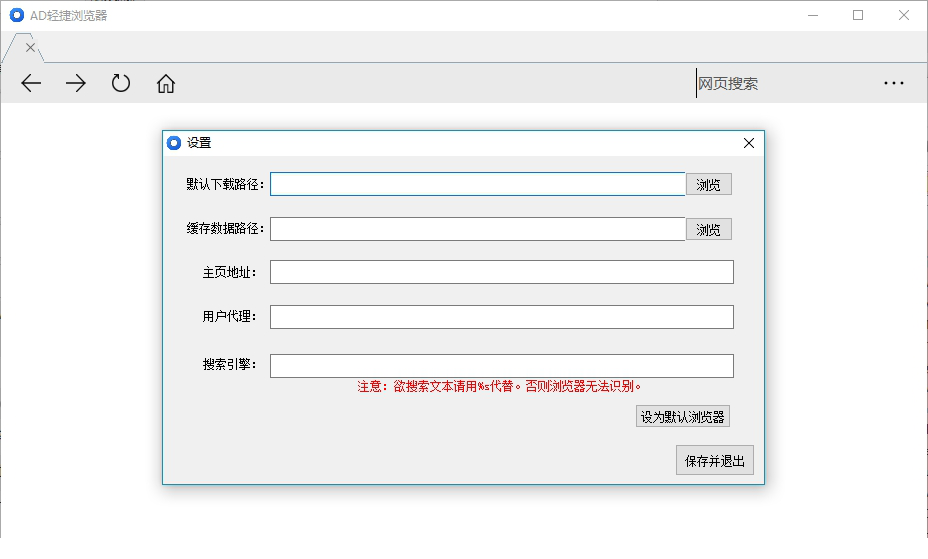
Task: Browse for default download path (浏览)
Action: coord(708,185)
